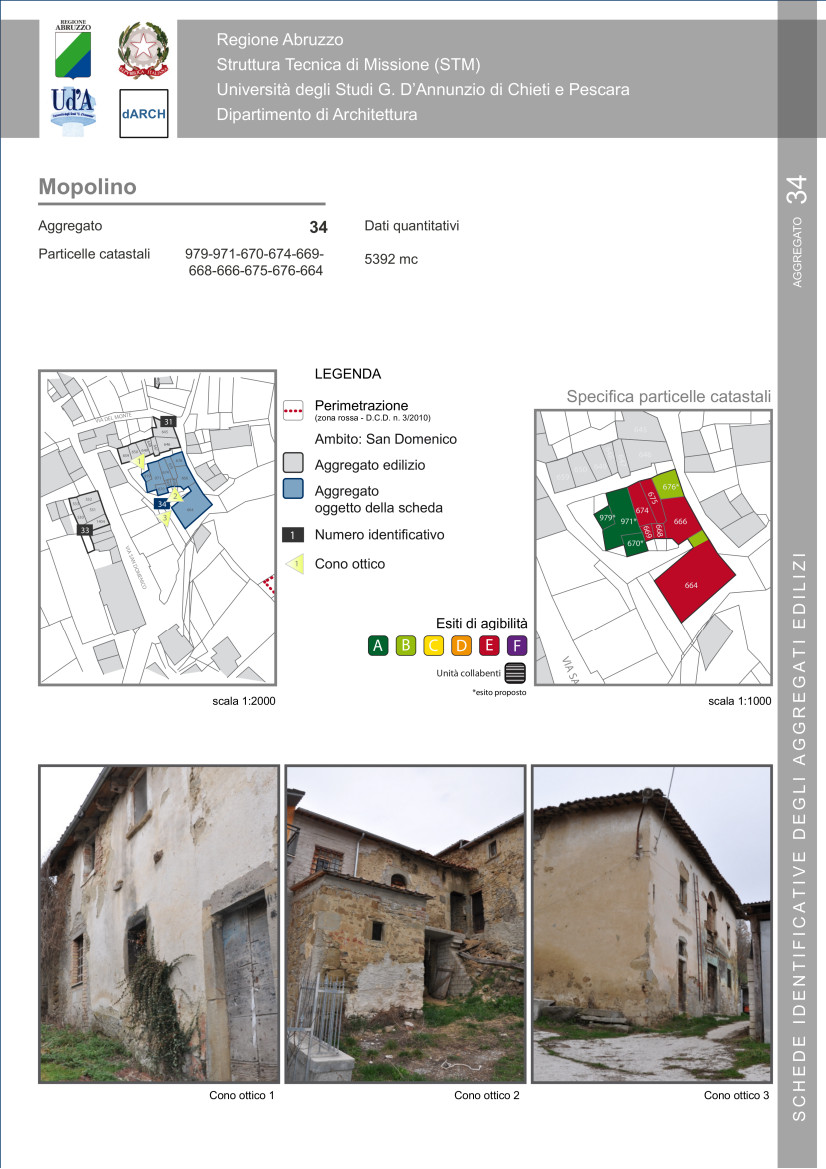Click the vertical "AGGREGATO" sidebar label
The width and height of the screenshot is (826, 1169).
(798, 252)
